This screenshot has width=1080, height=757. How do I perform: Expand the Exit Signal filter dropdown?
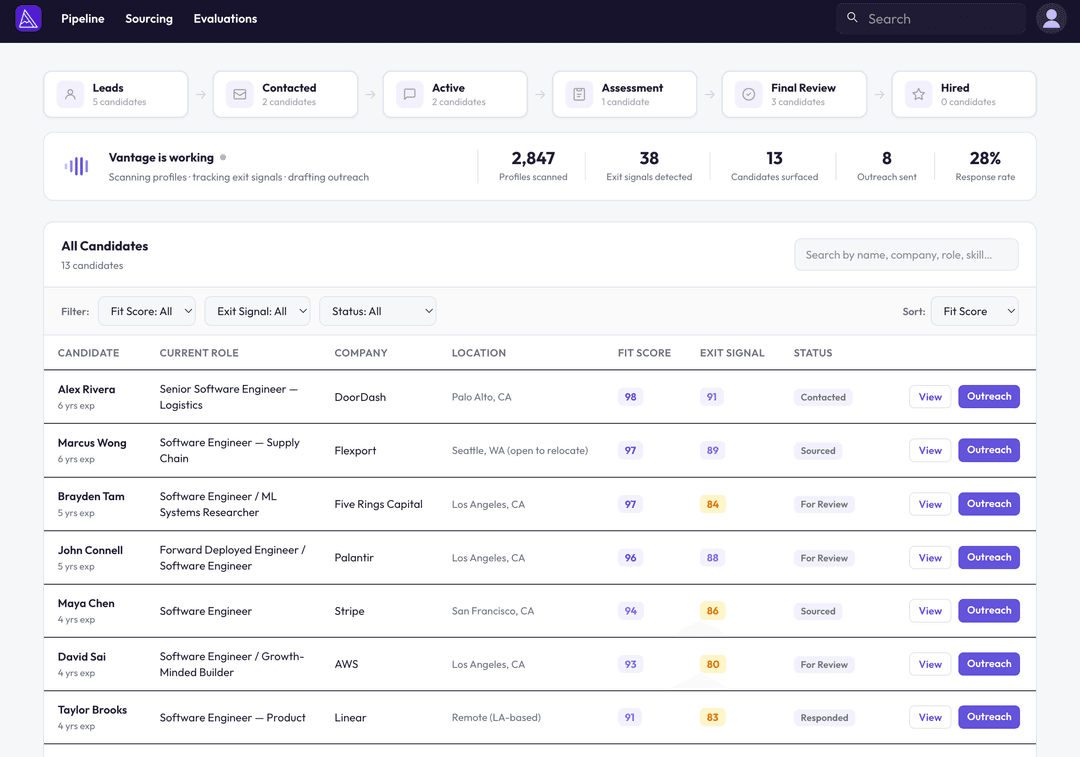tap(258, 311)
